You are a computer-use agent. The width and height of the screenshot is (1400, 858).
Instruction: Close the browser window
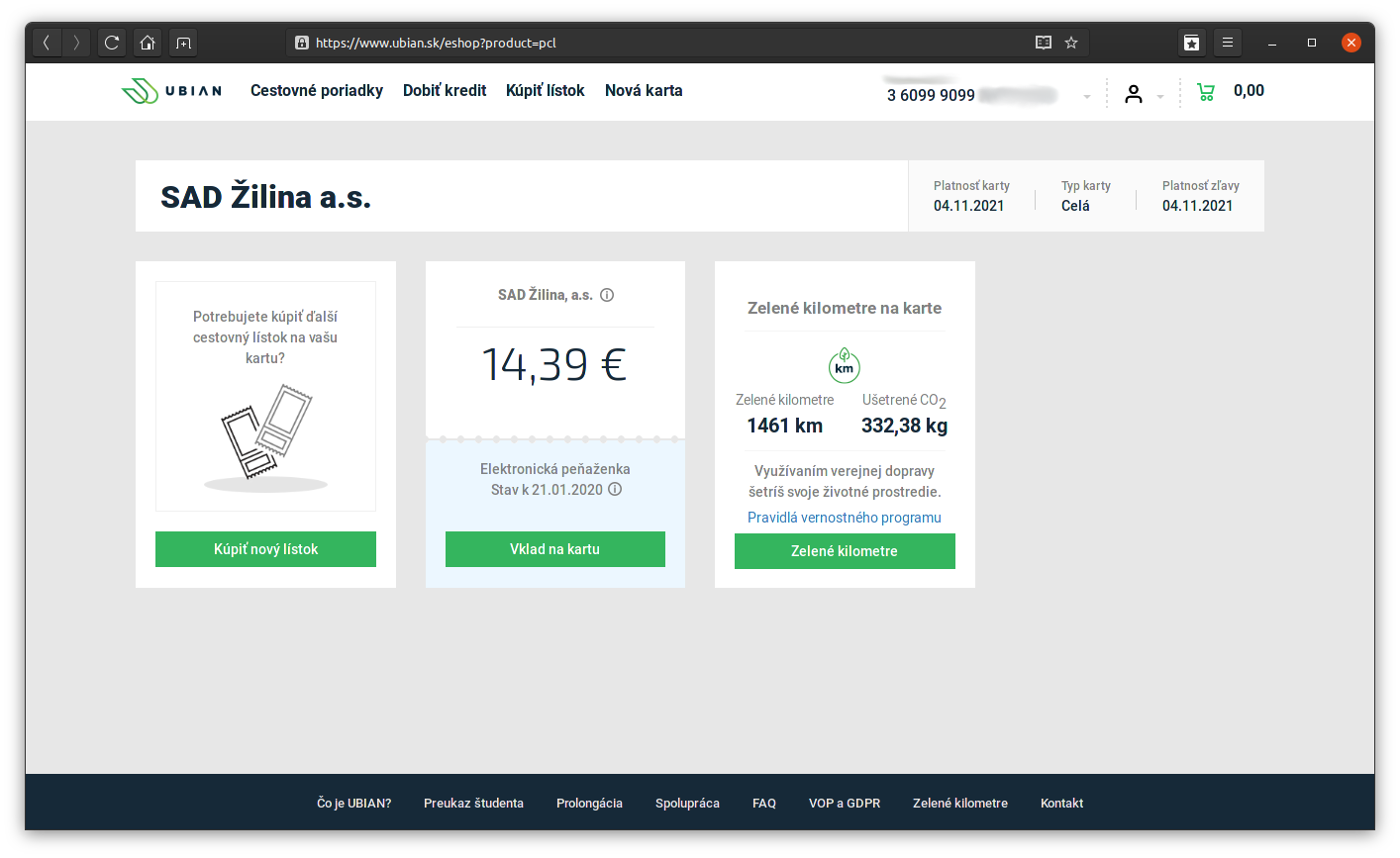[1351, 43]
